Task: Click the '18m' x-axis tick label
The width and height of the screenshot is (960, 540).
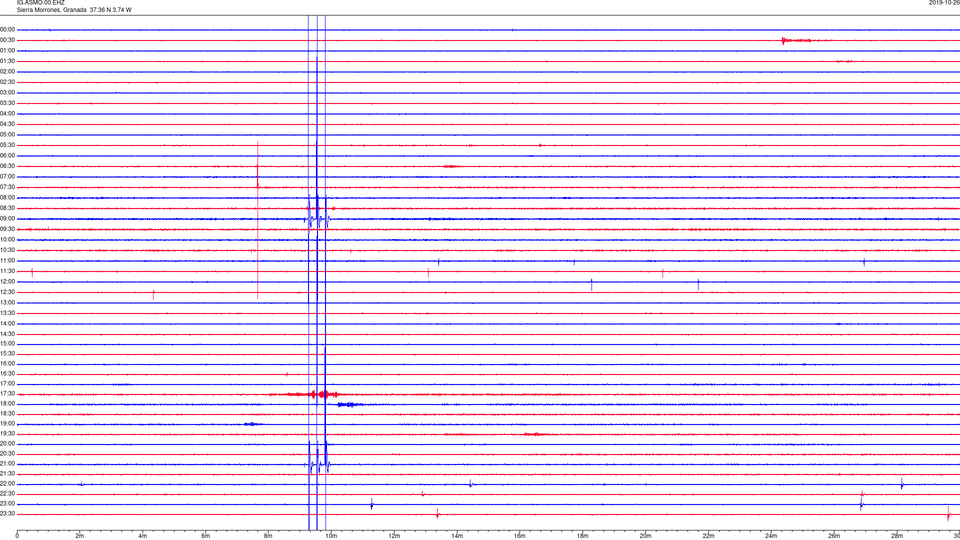Action: (582, 536)
